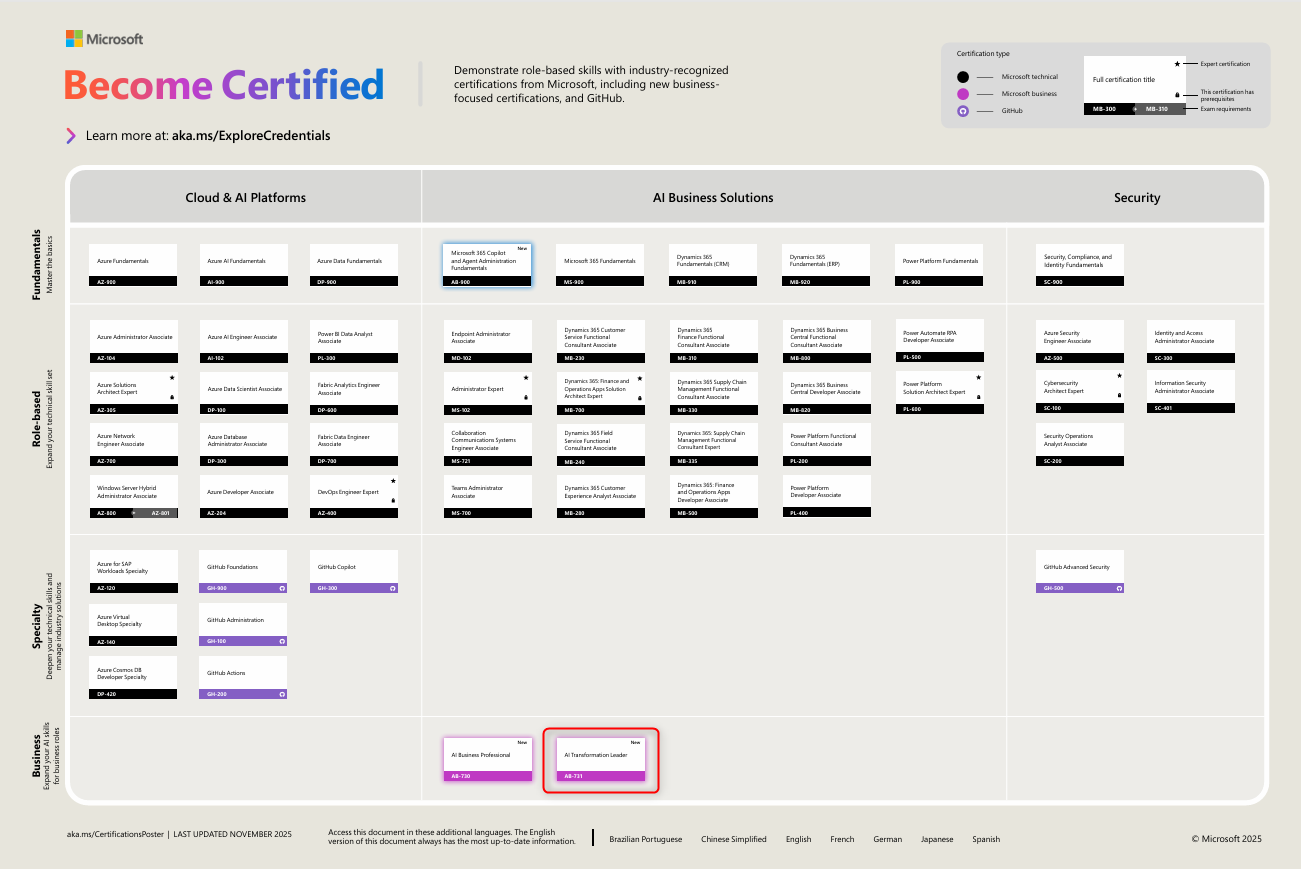The width and height of the screenshot is (1301, 869).
Task: Open the GitHub Copilot certification card
Action: [354, 571]
